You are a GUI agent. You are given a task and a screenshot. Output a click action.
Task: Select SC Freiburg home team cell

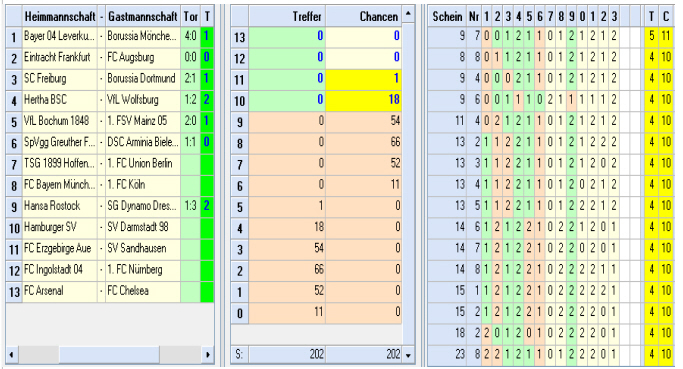59,79
